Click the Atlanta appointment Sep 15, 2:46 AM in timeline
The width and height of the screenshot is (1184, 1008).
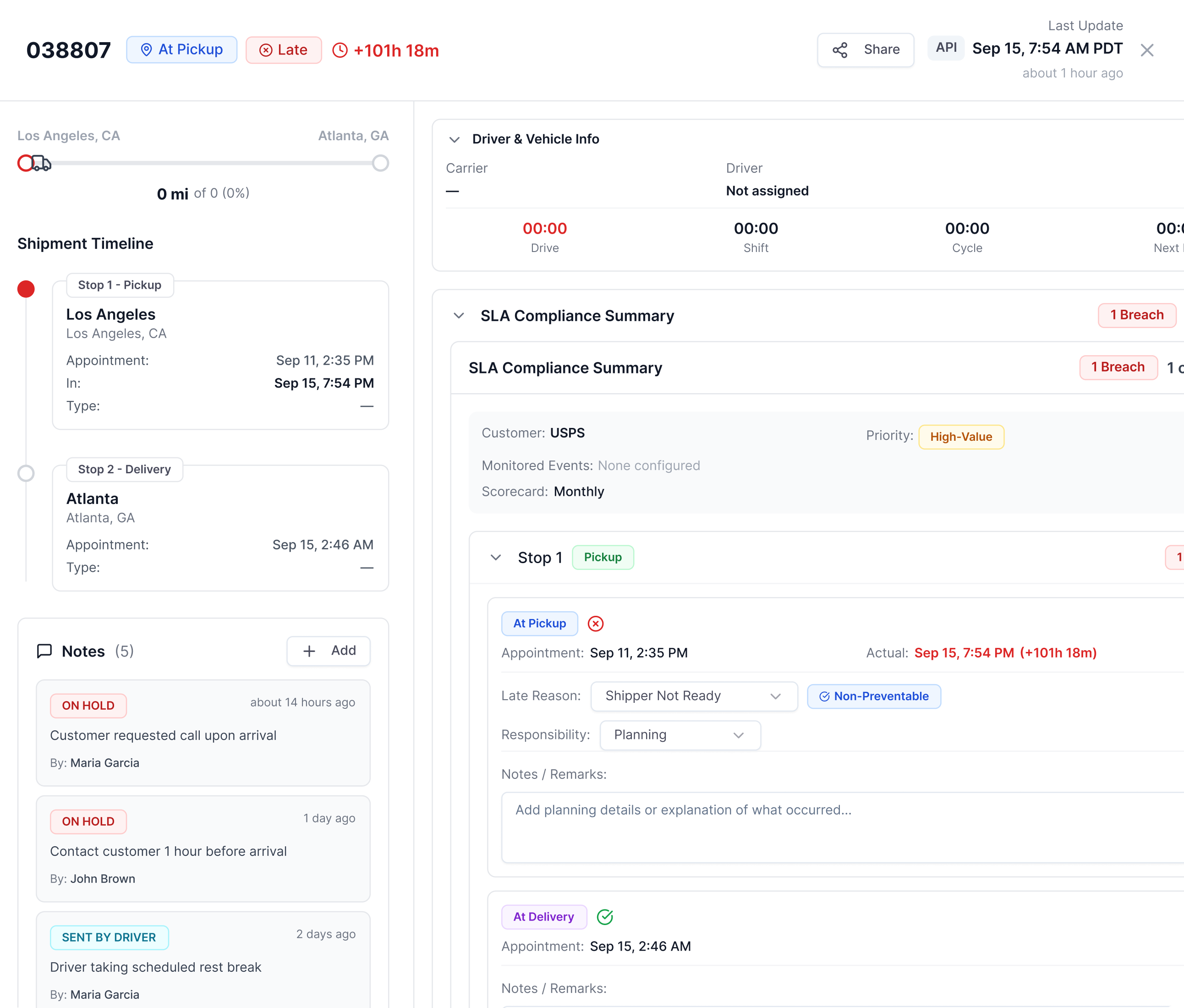(323, 545)
